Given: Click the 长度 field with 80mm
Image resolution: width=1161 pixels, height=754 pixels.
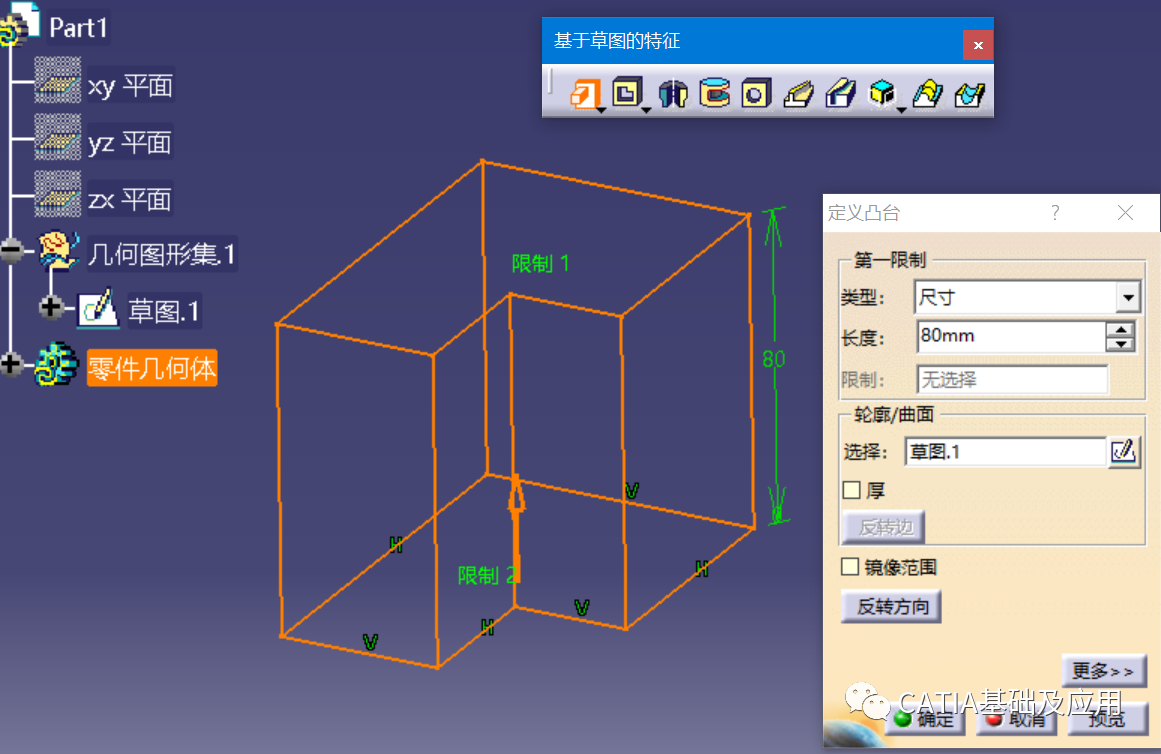Looking at the screenshot, I should pos(1011,337).
